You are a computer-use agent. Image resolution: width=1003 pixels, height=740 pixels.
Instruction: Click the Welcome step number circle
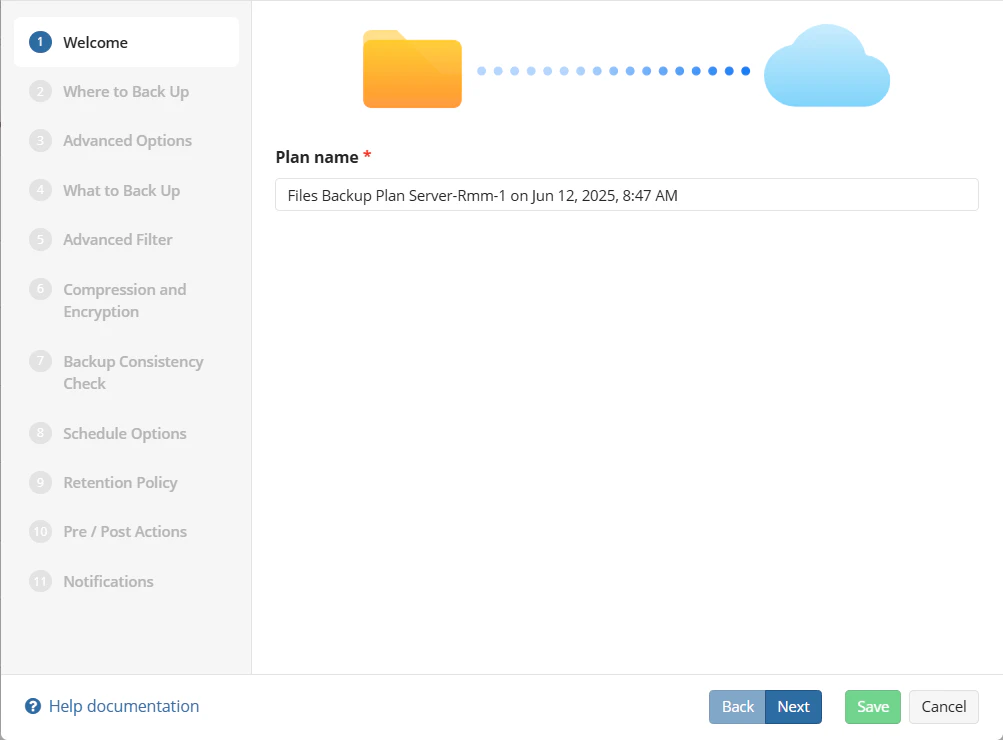pyautogui.click(x=40, y=42)
